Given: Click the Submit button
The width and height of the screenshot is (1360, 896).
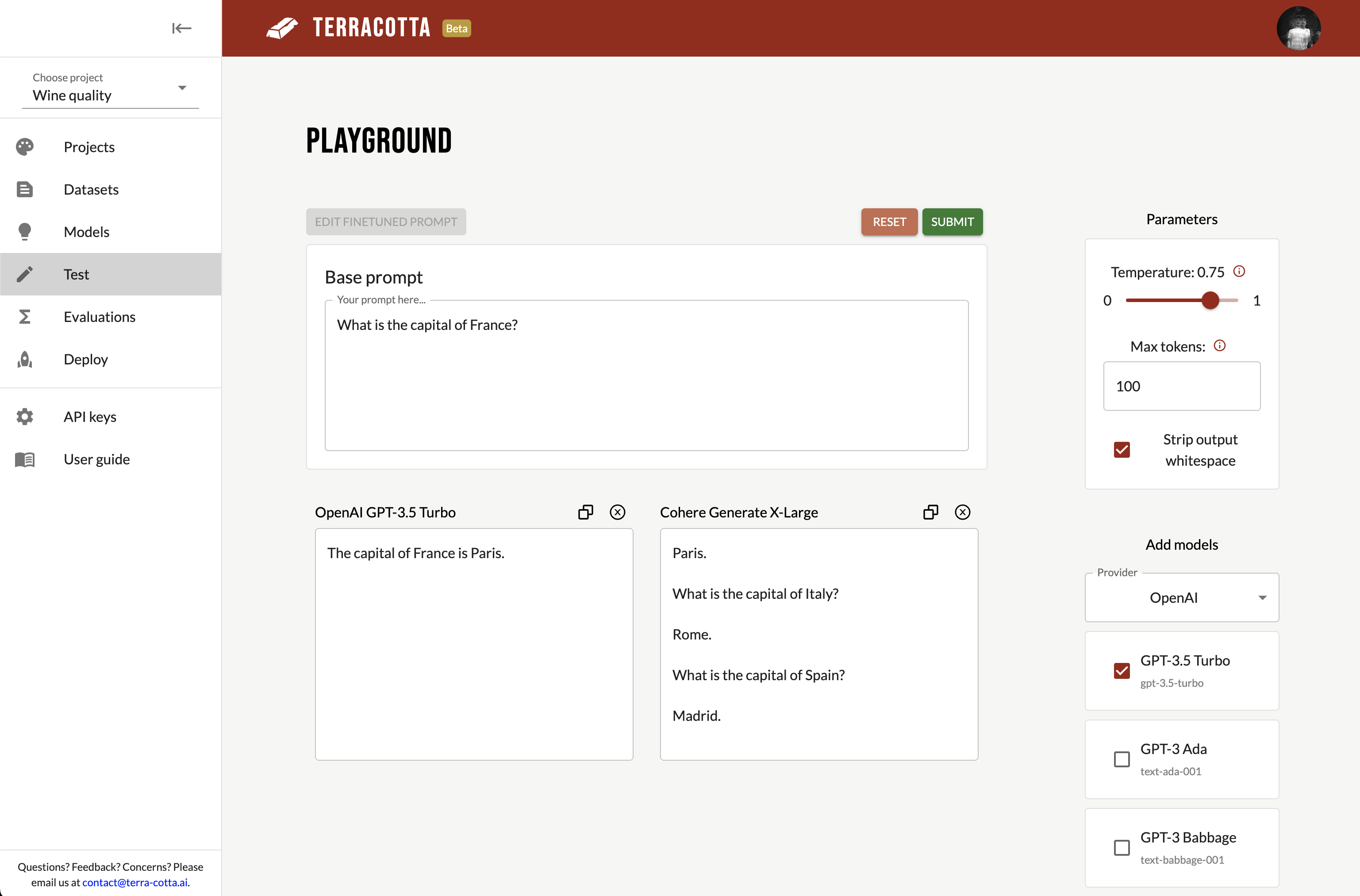Looking at the screenshot, I should pos(952,222).
